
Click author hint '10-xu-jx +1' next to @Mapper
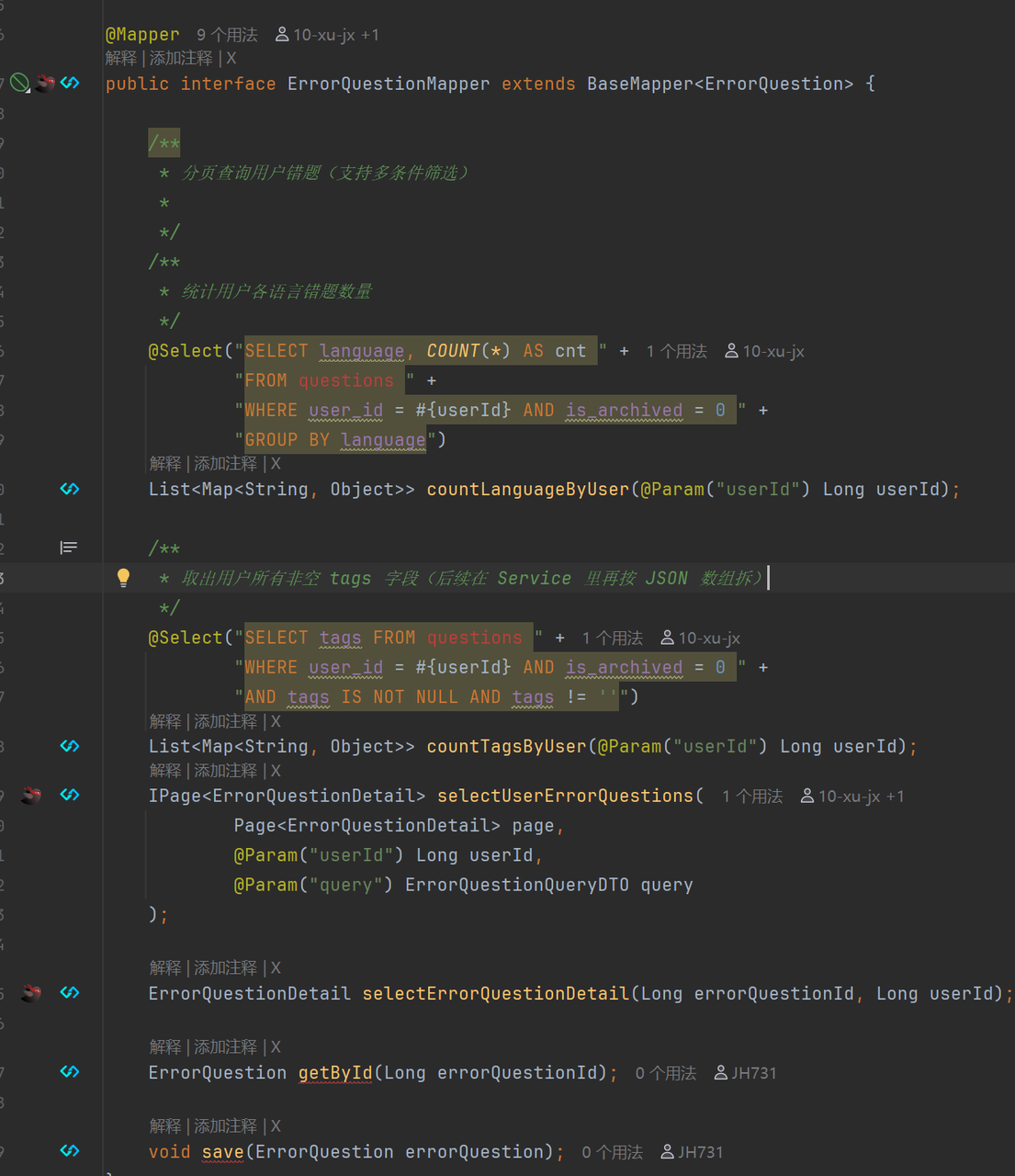click(328, 35)
